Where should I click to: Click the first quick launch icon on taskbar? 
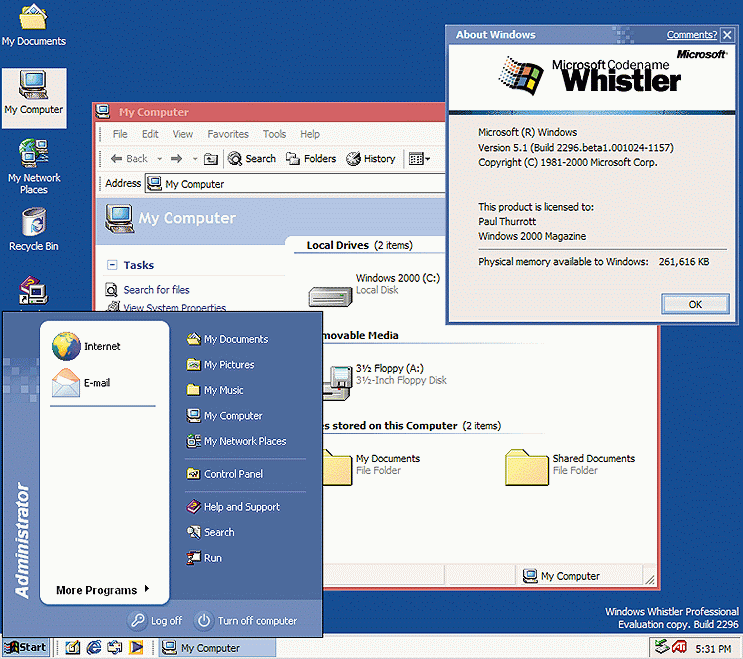(x=72, y=648)
